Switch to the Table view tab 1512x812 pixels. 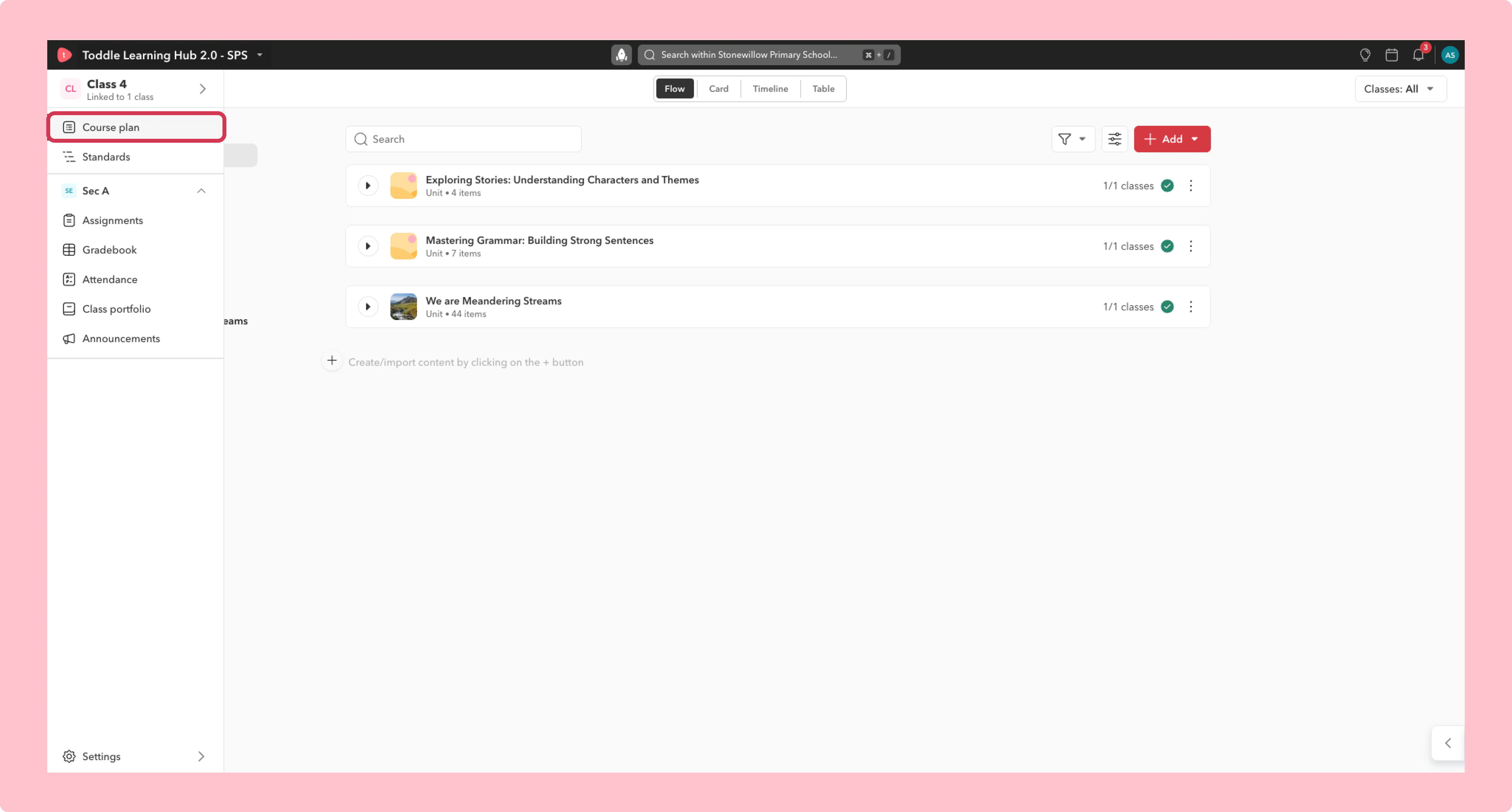coord(823,89)
